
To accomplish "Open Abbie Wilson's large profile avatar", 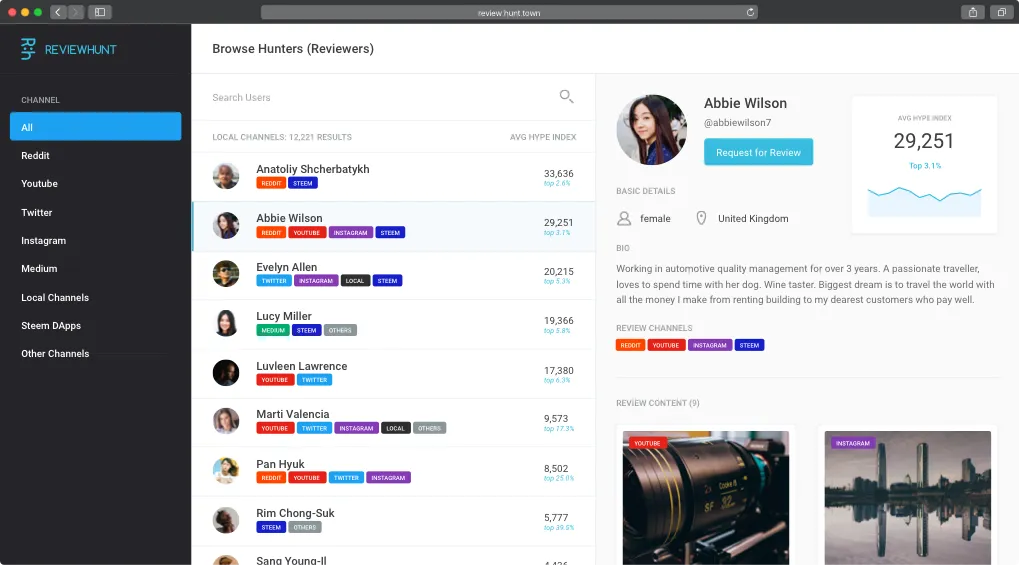I will point(651,130).
